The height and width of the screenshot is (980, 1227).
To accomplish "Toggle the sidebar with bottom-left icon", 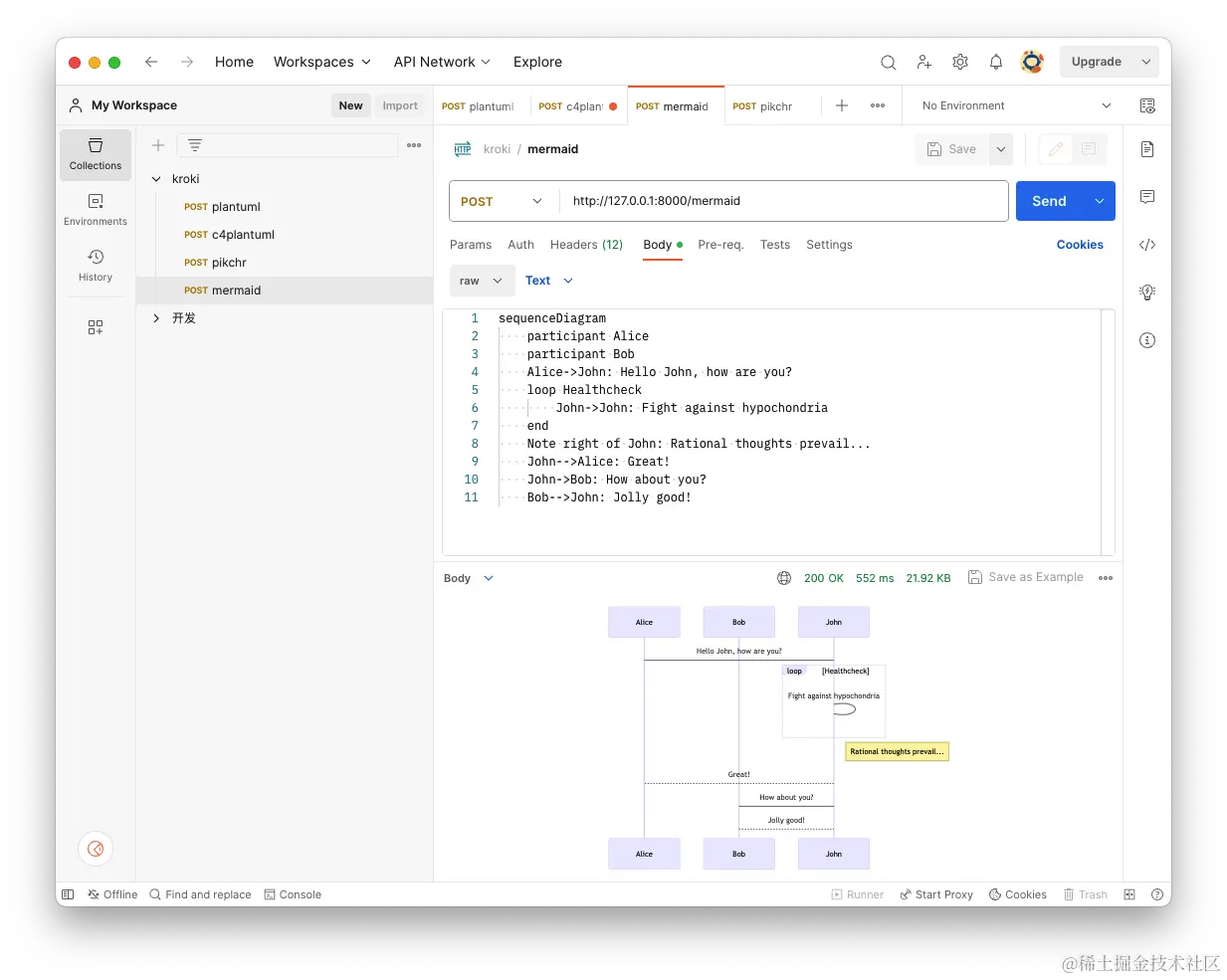I will click(68, 894).
